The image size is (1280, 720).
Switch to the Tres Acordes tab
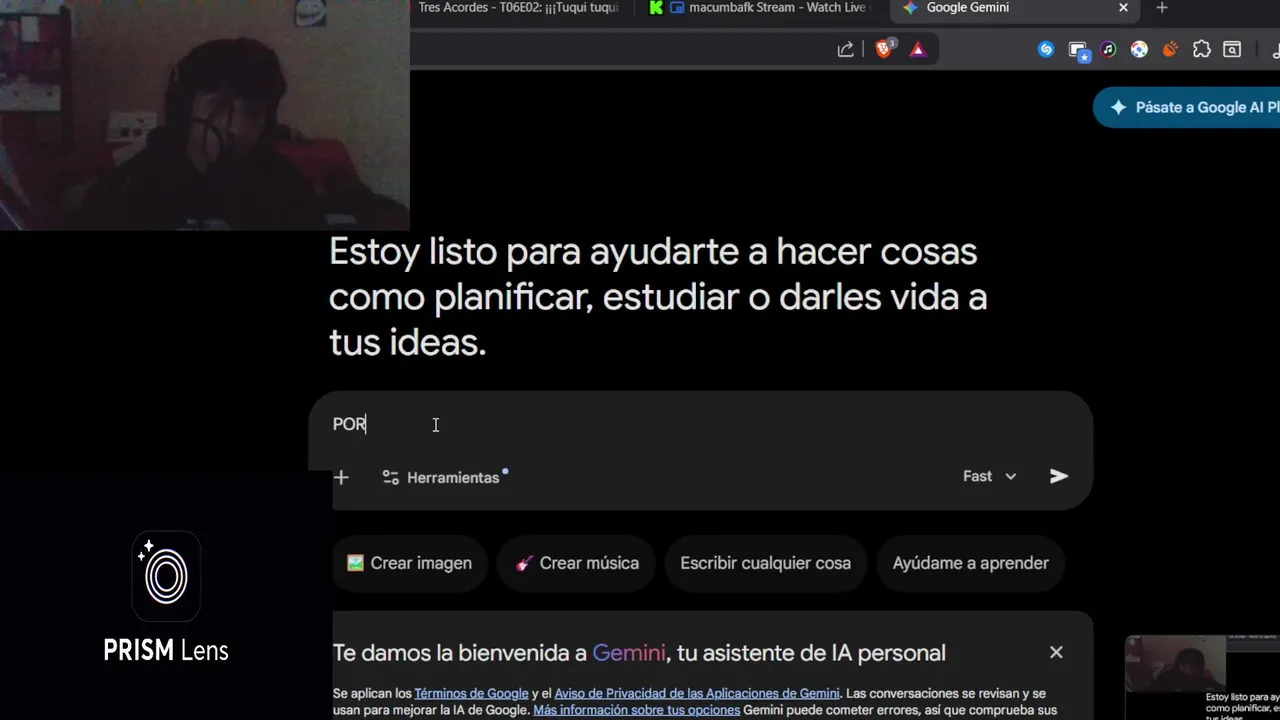519,8
